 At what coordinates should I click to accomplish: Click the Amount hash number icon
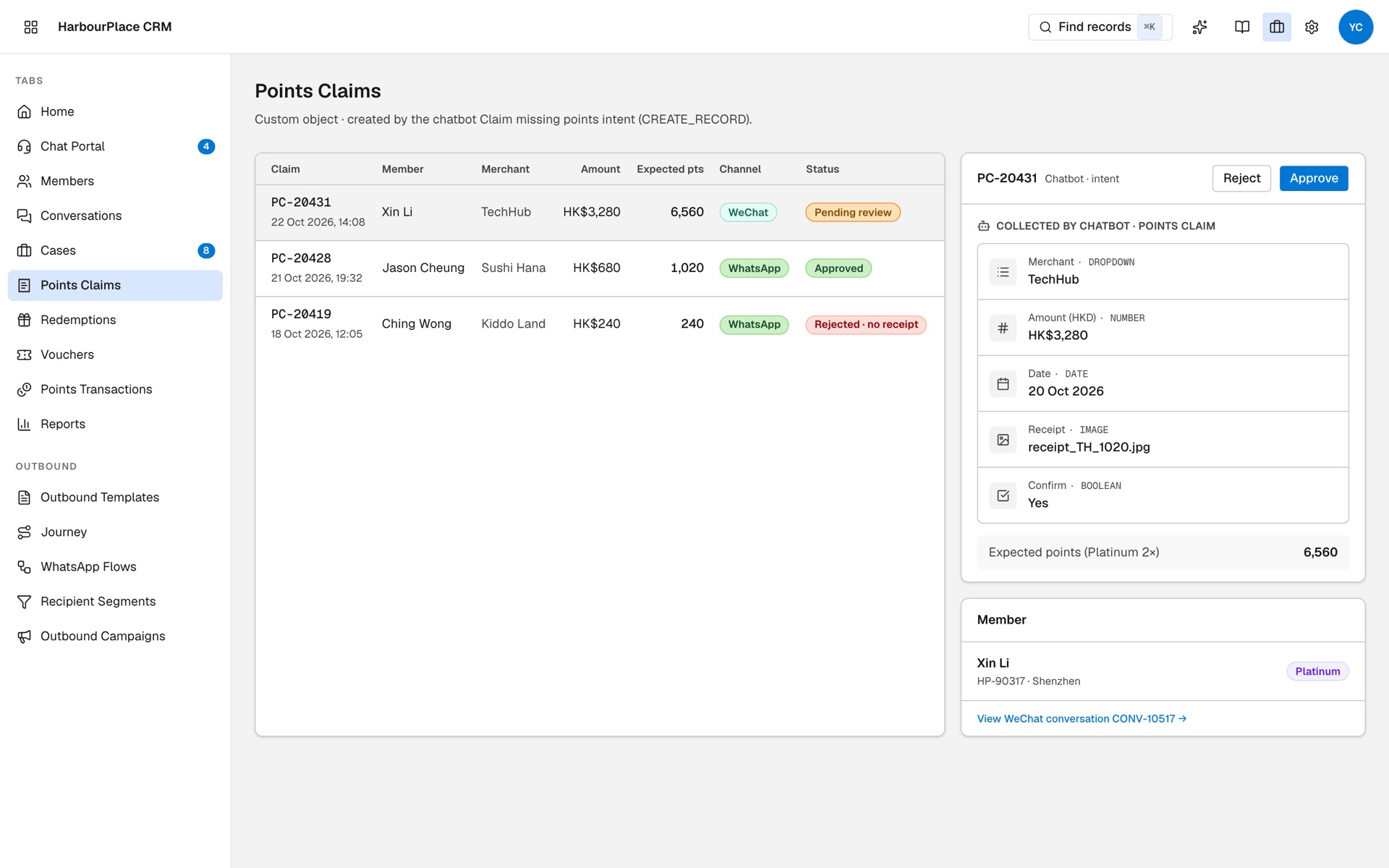pos(1003,328)
